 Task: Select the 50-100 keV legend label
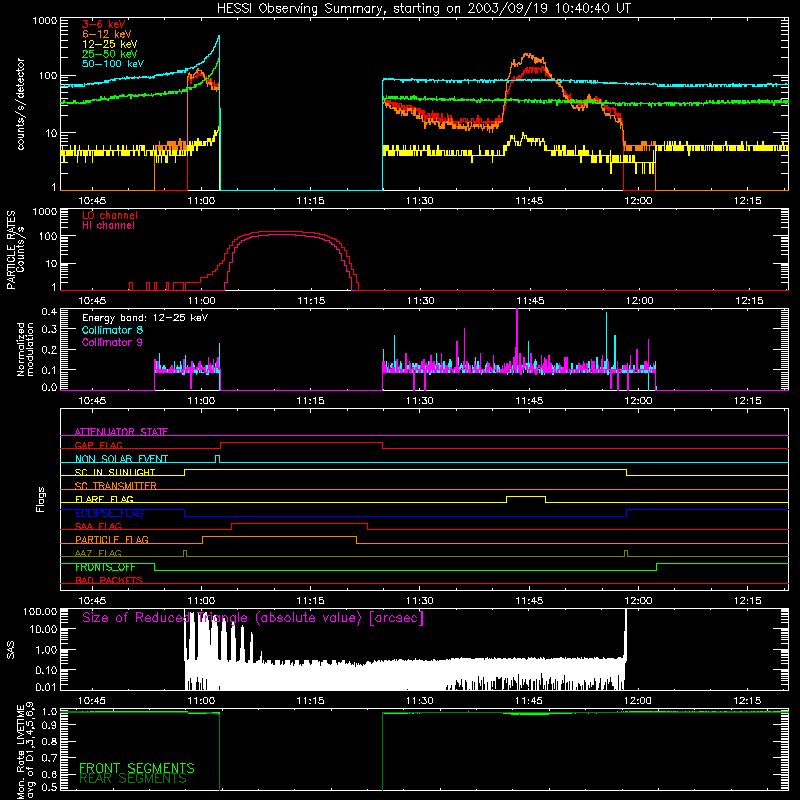point(113,64)
